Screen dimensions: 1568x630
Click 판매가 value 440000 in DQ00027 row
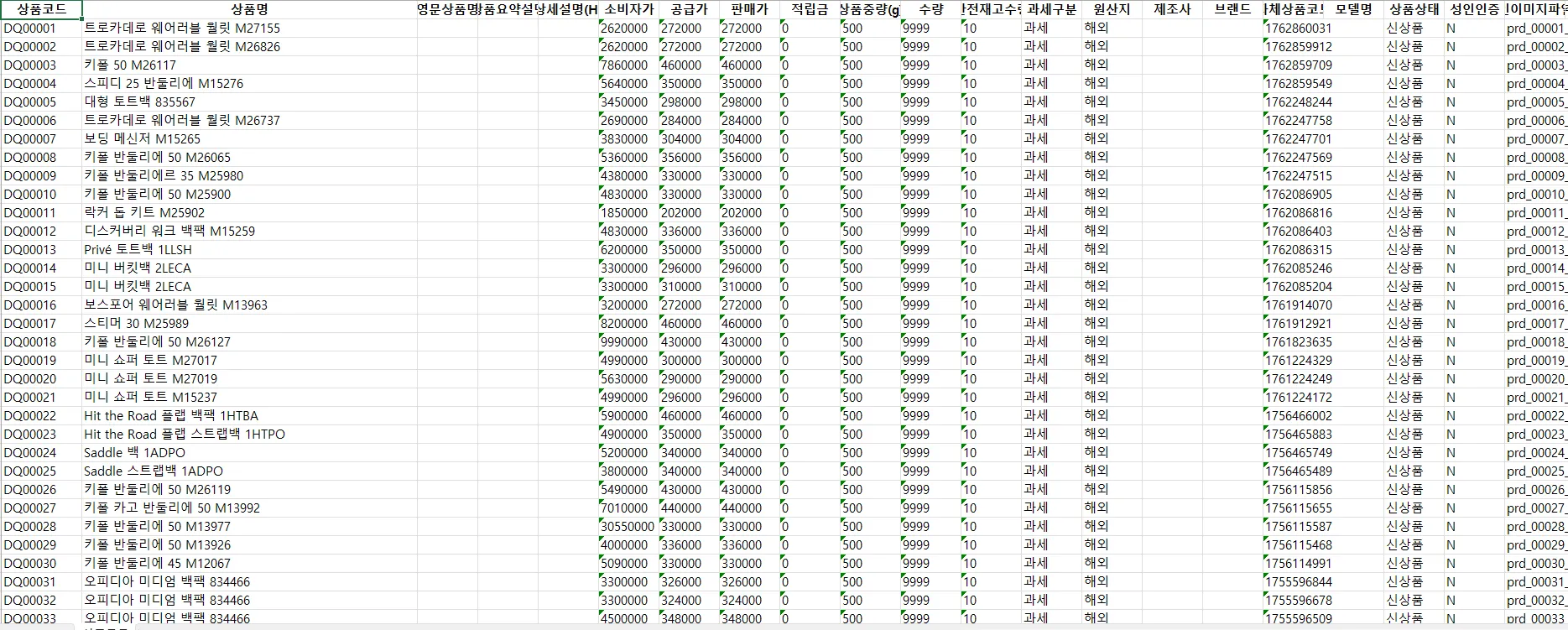tap(749, 508)
